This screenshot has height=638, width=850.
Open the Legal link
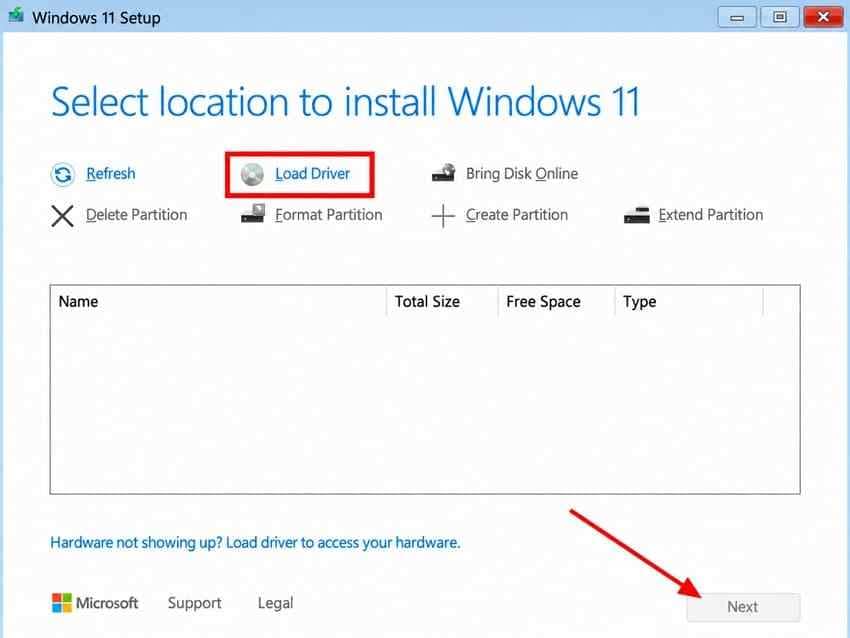pyautogui.click(x=275, y=603)
